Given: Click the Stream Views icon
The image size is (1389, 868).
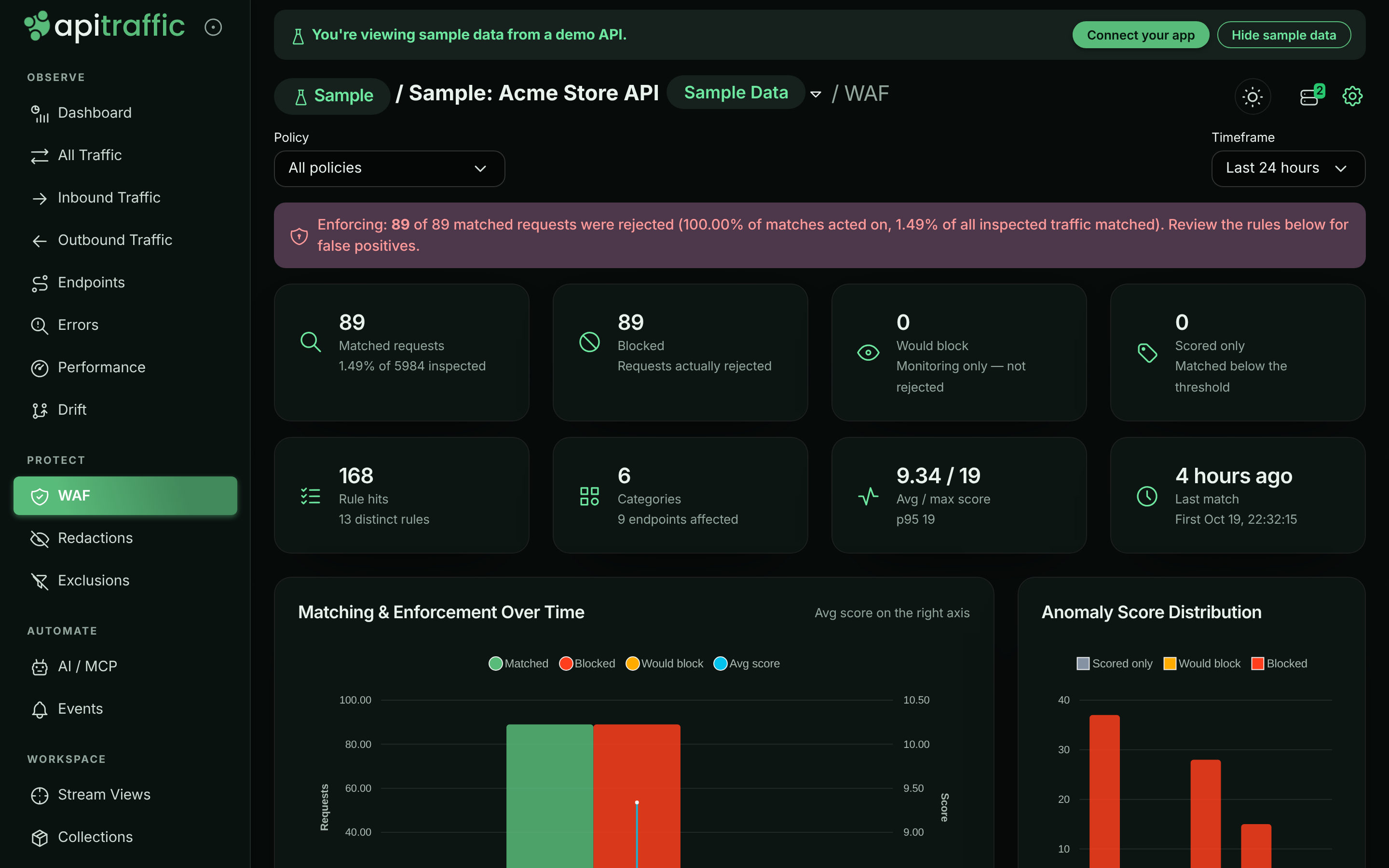Looking at the screenshot, I should pyautogui.click(x=40, y=795).
